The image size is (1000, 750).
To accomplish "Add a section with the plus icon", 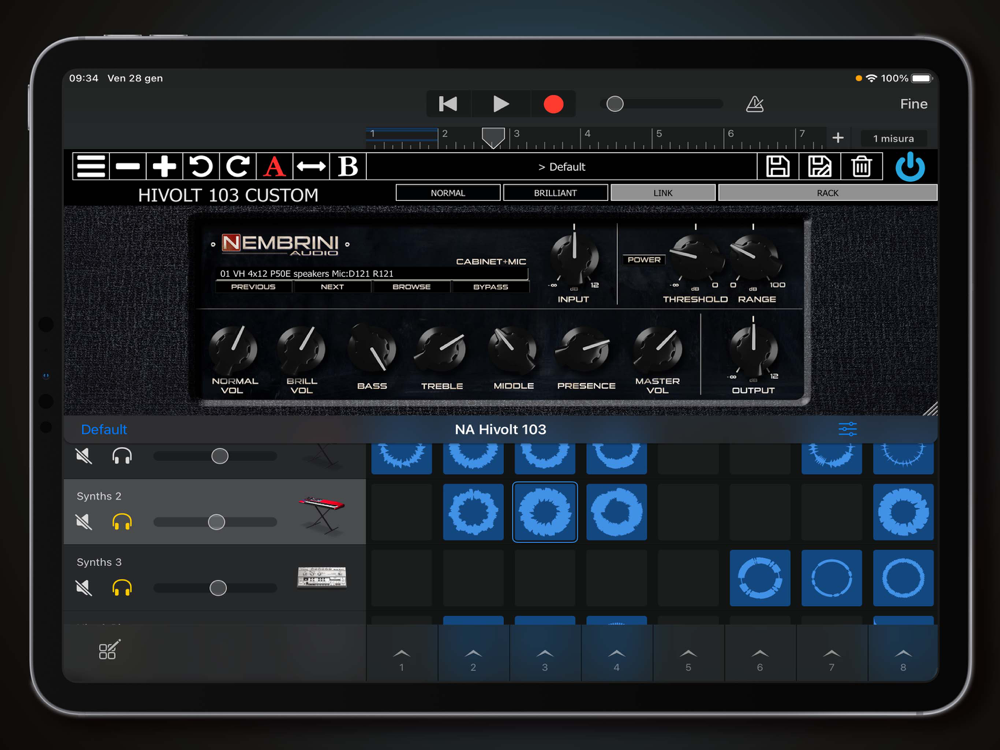I will tap(838, 138).
